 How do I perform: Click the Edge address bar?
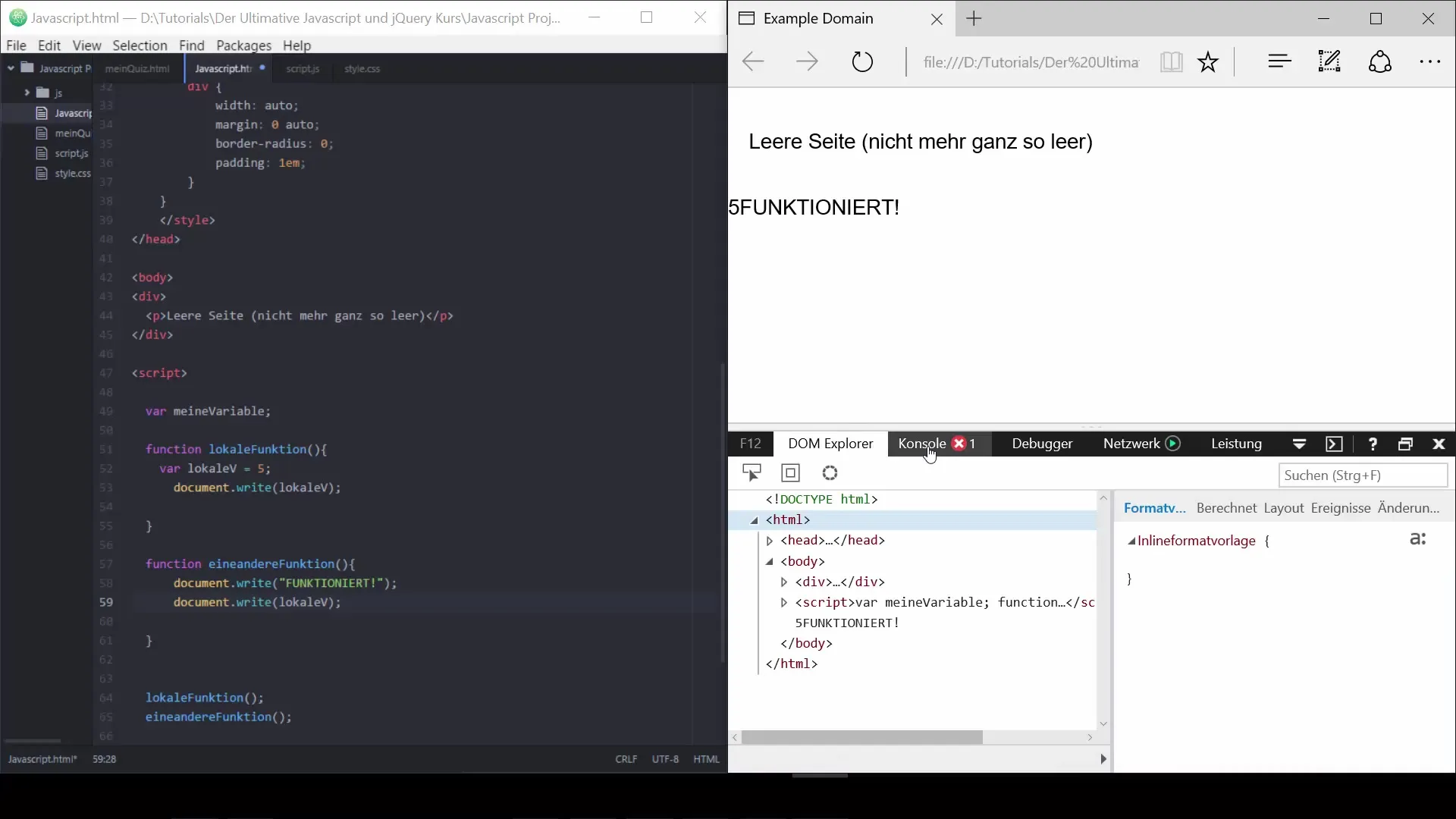(x=1030, y=62)
